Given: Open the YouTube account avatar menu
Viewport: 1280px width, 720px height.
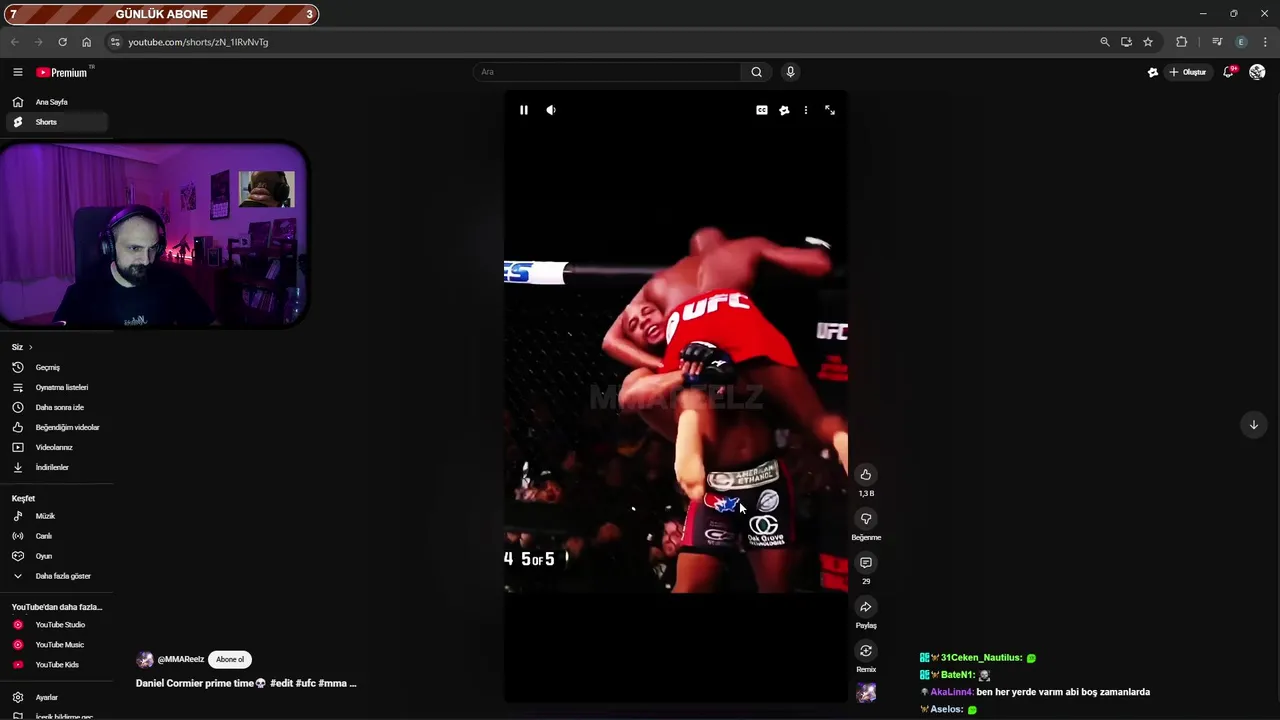Looking at the screenshot, I should 1257,72.
